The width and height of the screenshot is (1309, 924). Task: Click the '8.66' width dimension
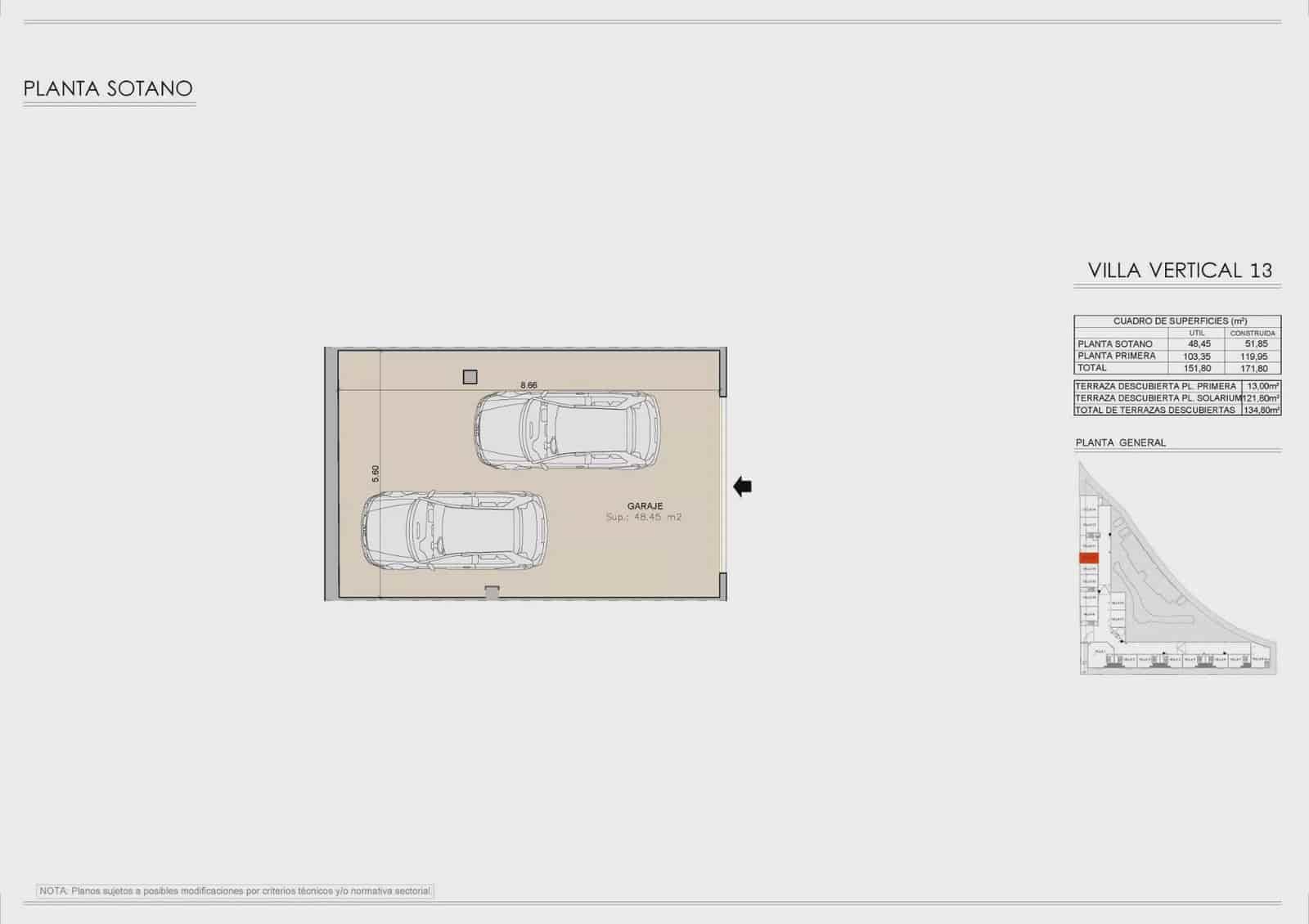pos(529,384)
